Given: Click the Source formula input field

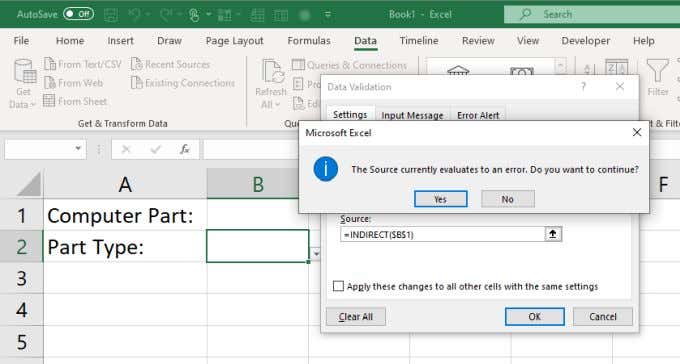Looking at the screenshot, I should click(x=443, y=234).
